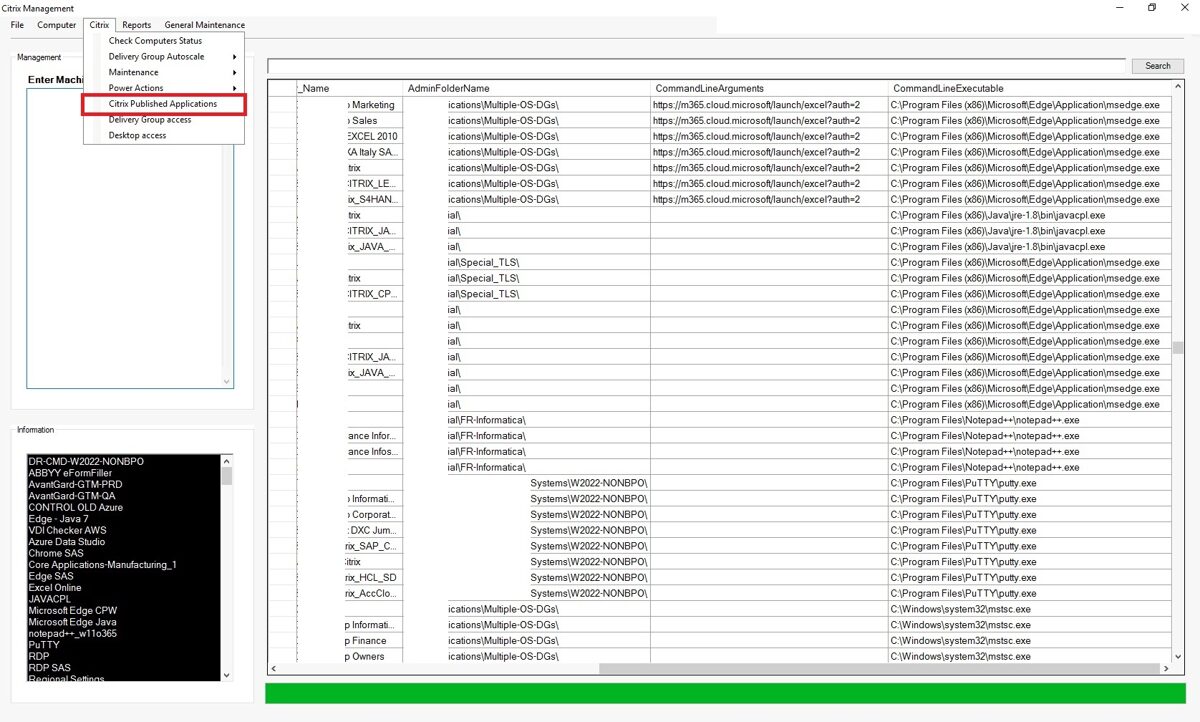
Task: Click the table's scroll-up arrow
Action: click(x=1178, y=87)
